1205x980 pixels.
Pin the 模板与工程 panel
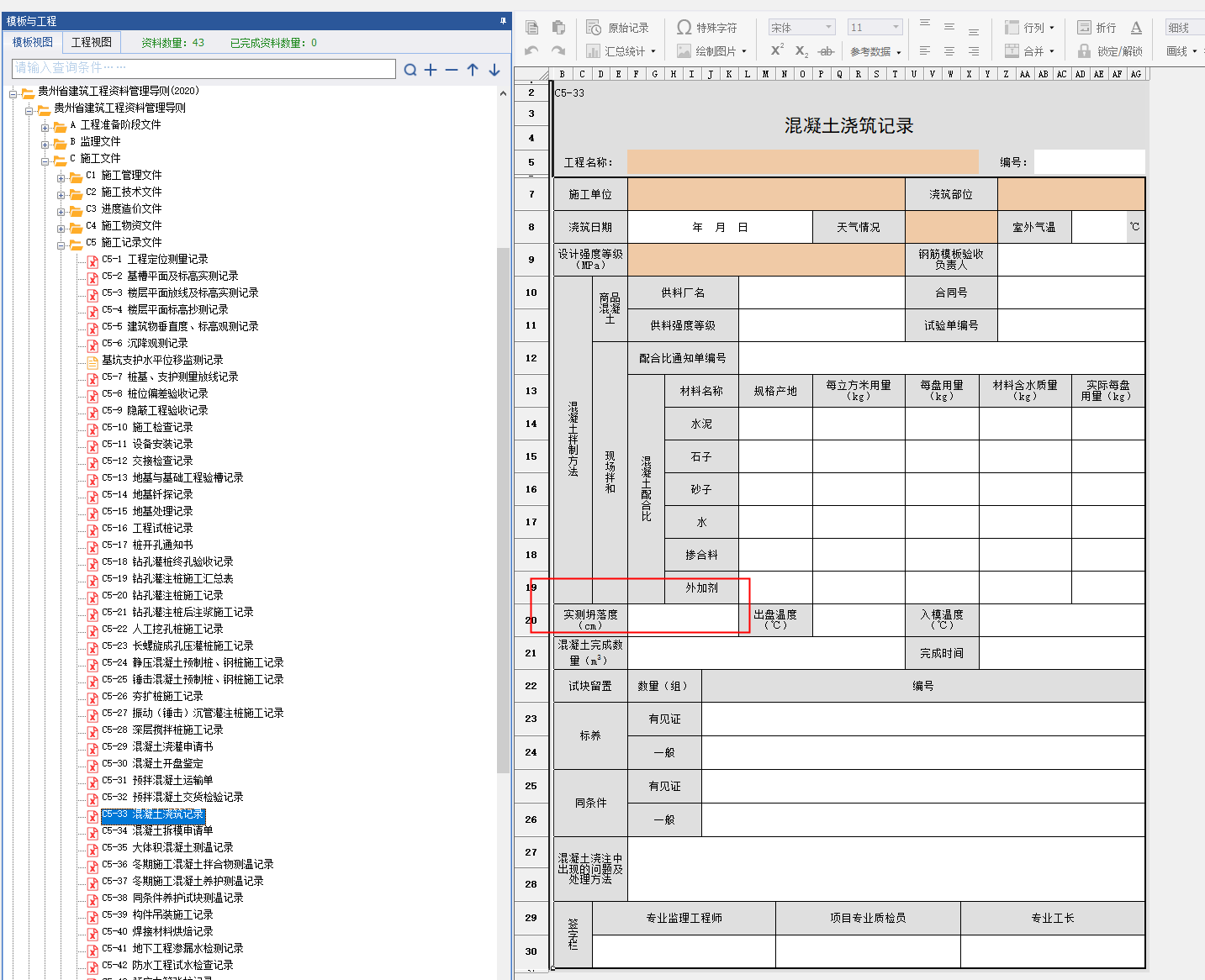504,21
